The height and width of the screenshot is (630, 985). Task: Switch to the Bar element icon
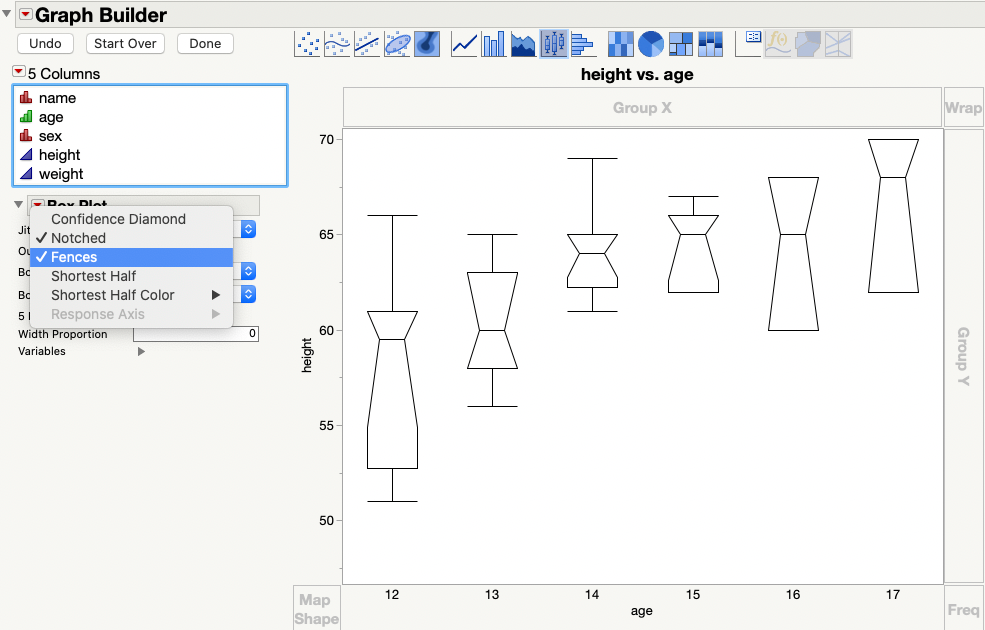(x=493, y=43)
